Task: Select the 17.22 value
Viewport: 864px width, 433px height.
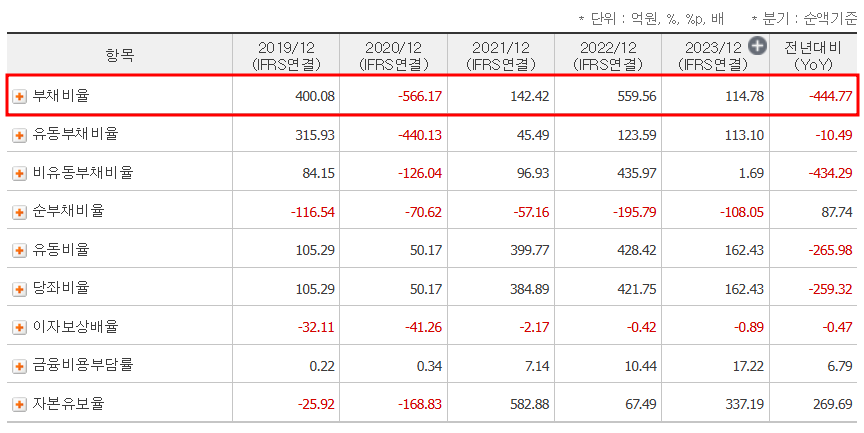Action: click(748, 366)
